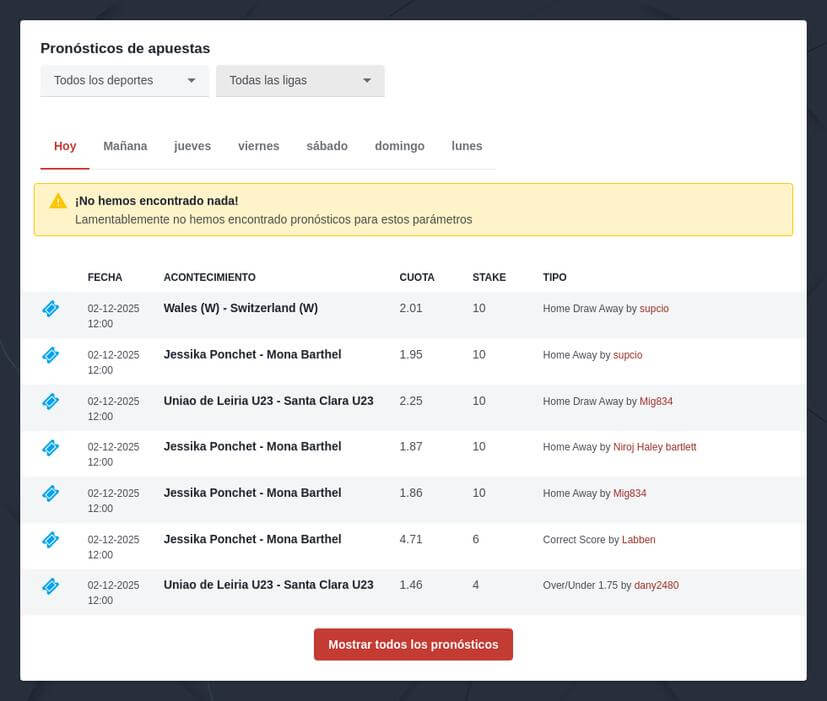Click the ticket icon for the Home Away bet by supcio

(x=50, y=355)
